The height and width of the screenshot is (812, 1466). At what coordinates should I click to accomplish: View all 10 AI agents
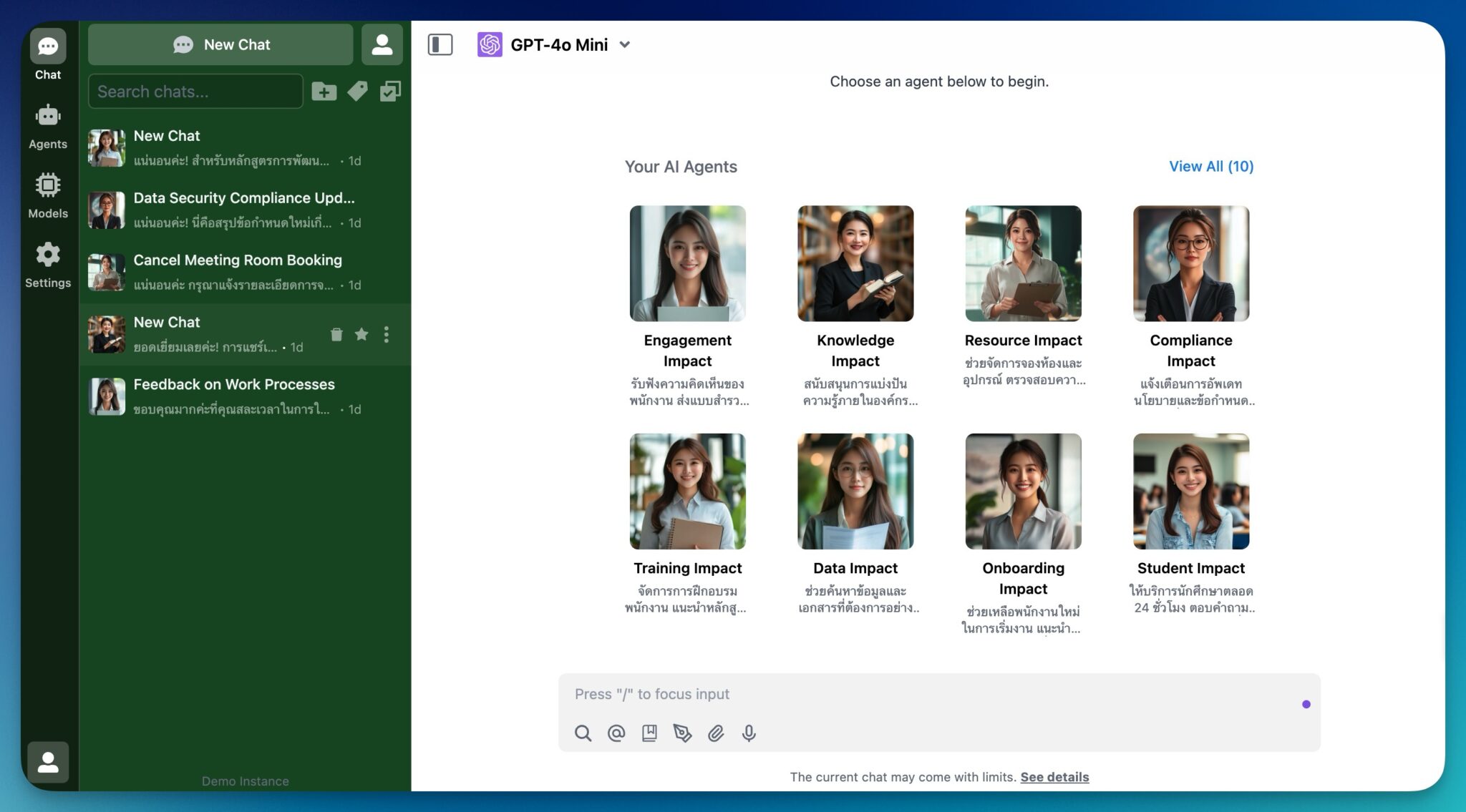pyautogui.click(x=1210, y=166)
